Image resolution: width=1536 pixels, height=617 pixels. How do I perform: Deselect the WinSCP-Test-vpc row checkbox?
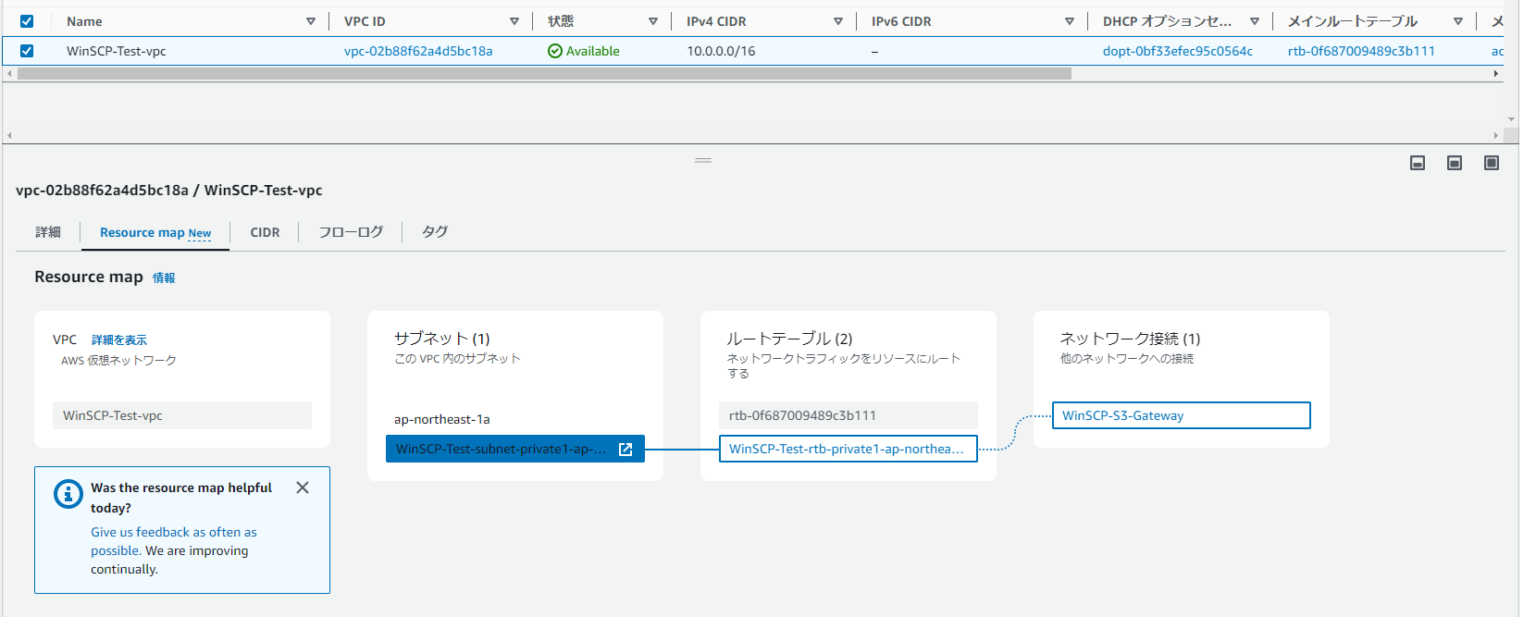27,51
